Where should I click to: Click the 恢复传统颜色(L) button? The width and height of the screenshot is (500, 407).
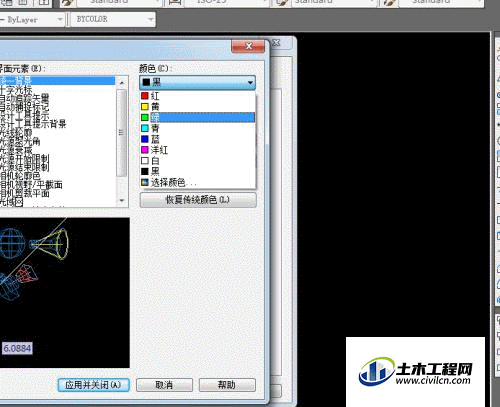198,200
